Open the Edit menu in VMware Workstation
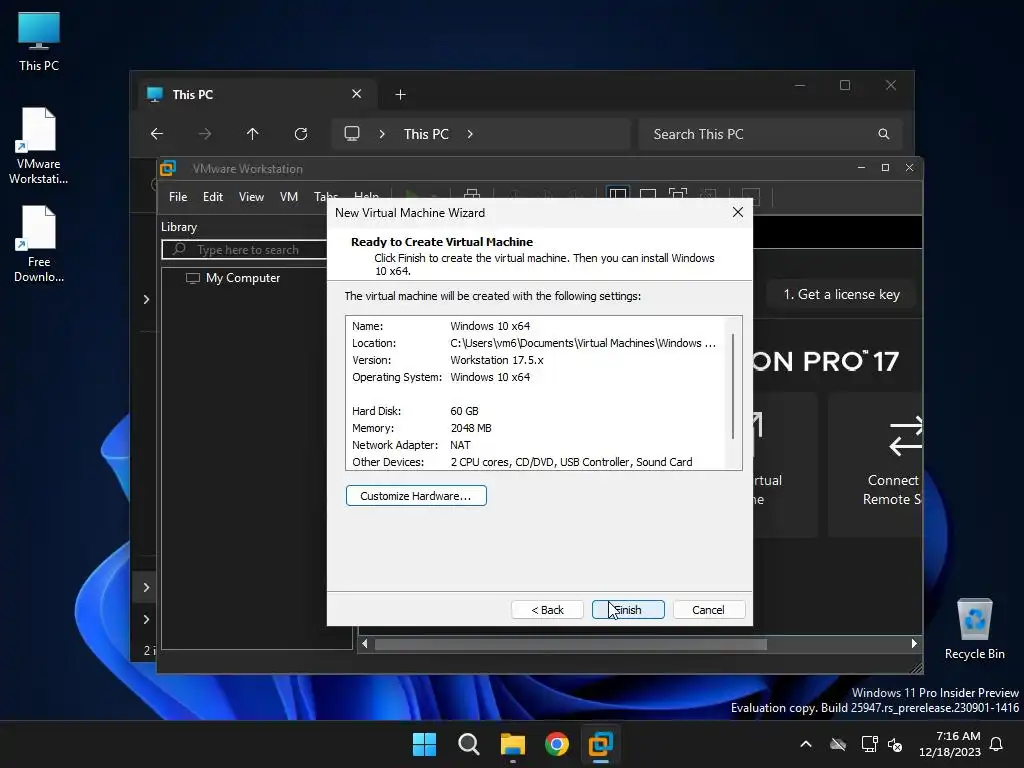The height and width of the screenshot is (768, 1024). pos(213,197)
